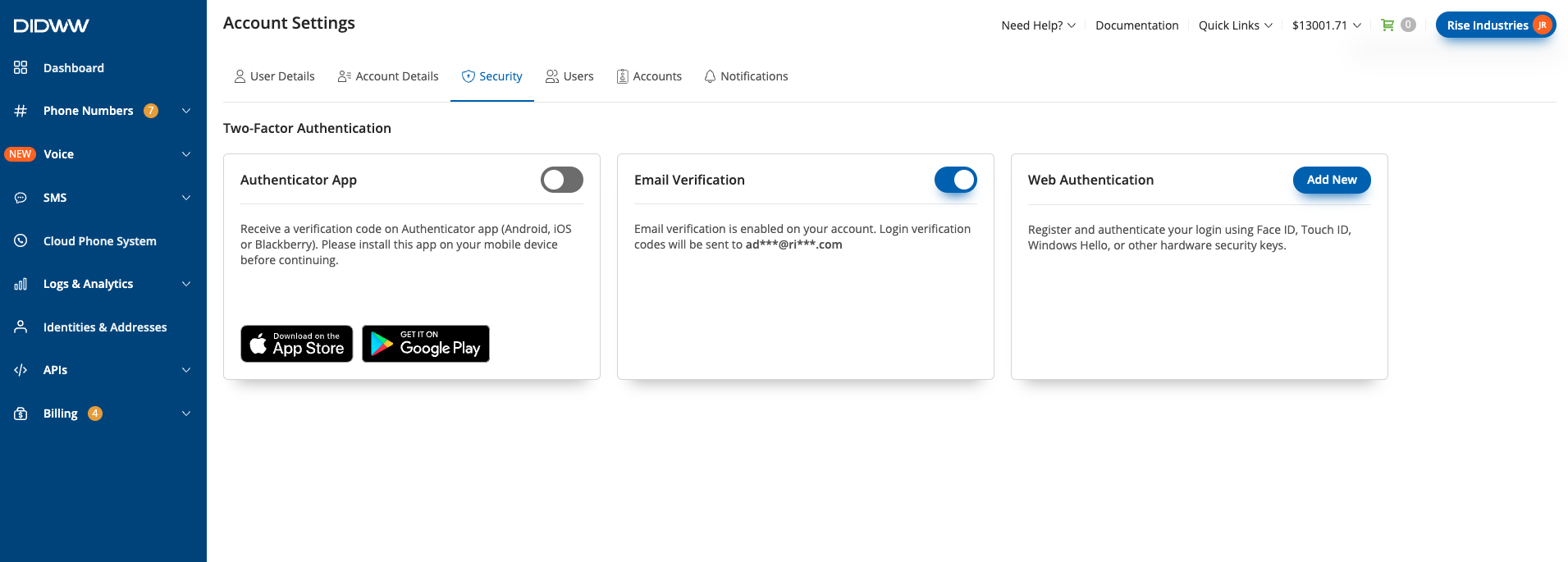Open the Quick Links dropdown
1568x562 pixels.
point(1236,25)
